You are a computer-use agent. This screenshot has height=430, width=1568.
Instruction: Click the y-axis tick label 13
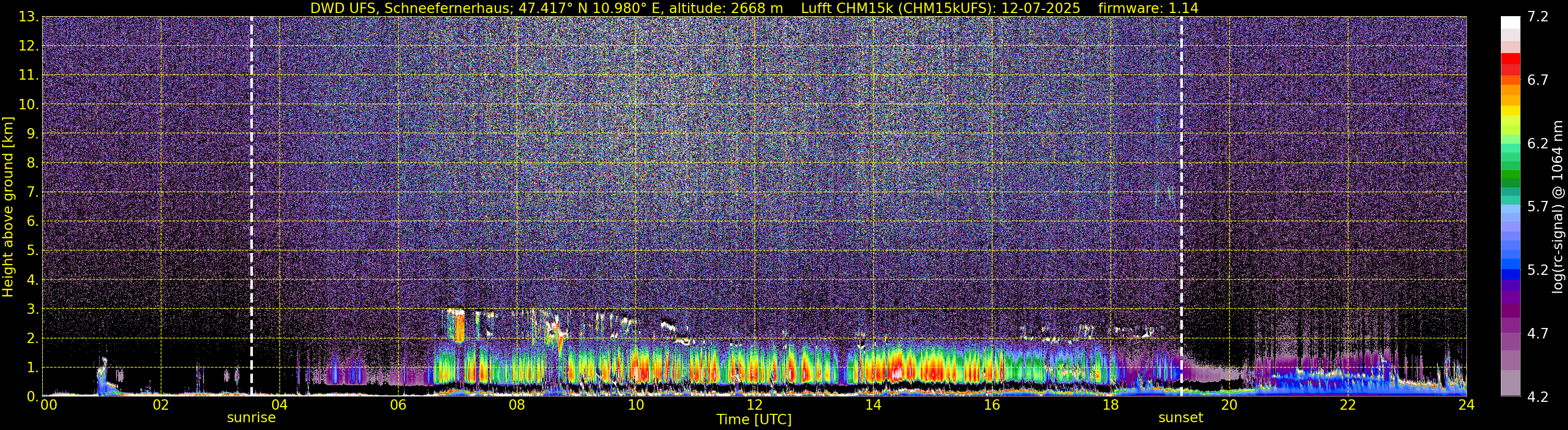tap(29, 17)
